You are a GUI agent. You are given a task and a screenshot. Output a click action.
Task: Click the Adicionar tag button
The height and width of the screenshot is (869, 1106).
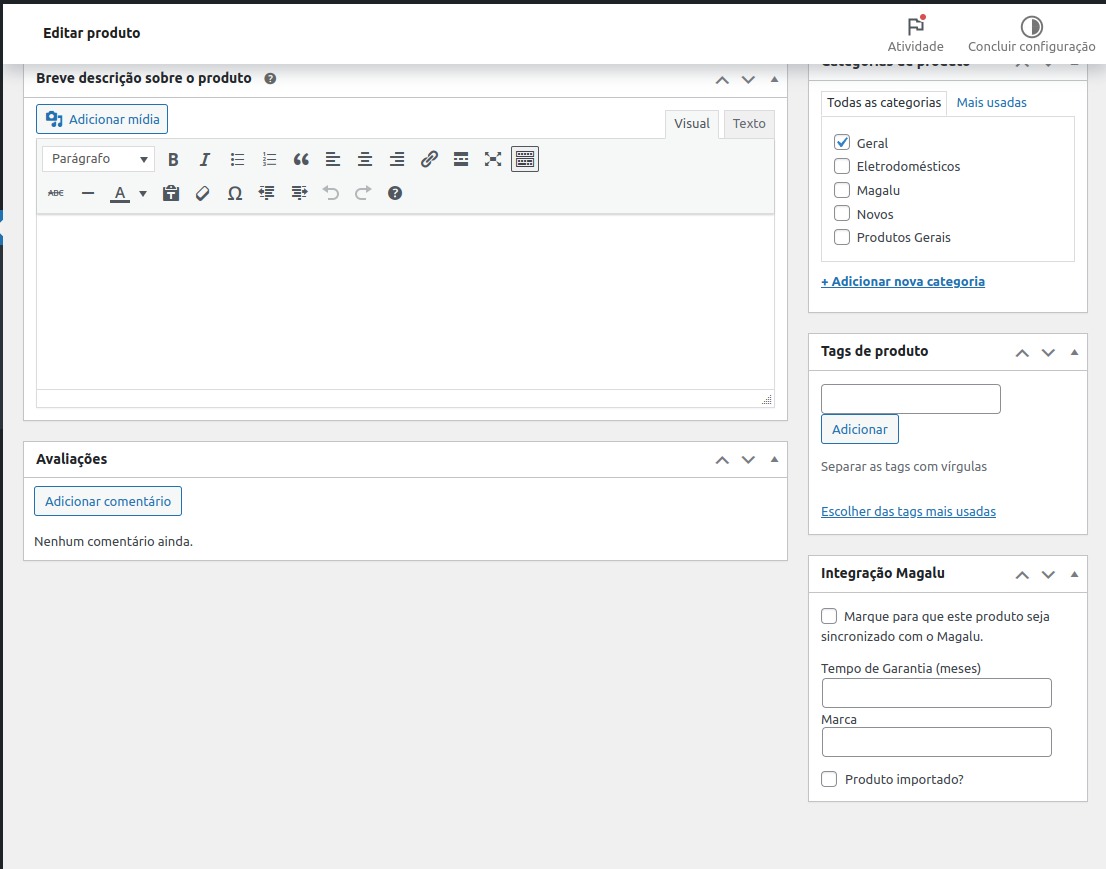[x=860, y=429]
